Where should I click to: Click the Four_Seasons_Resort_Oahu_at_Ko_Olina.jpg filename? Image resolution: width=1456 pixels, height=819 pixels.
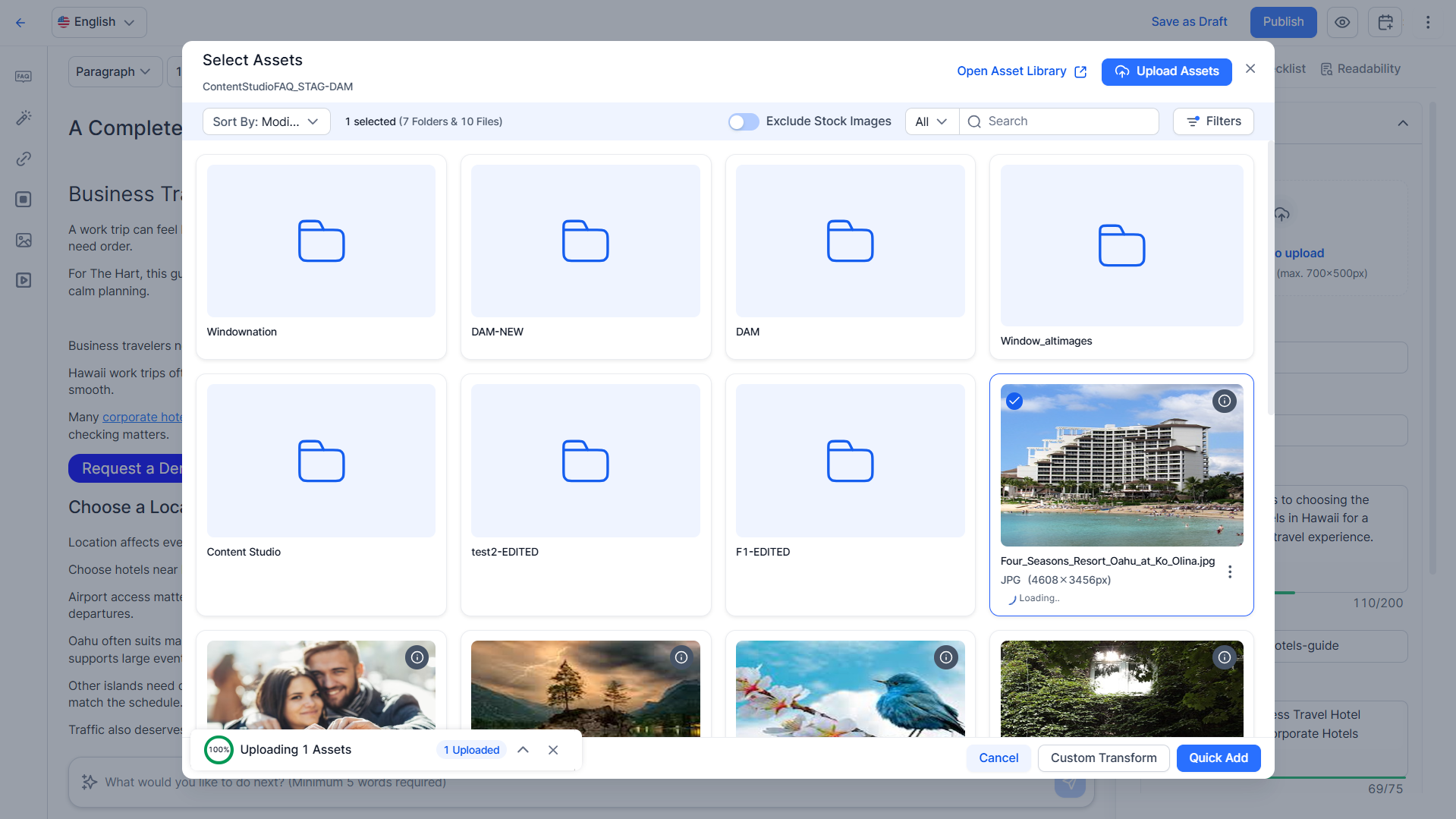(x=1107, y=561)
